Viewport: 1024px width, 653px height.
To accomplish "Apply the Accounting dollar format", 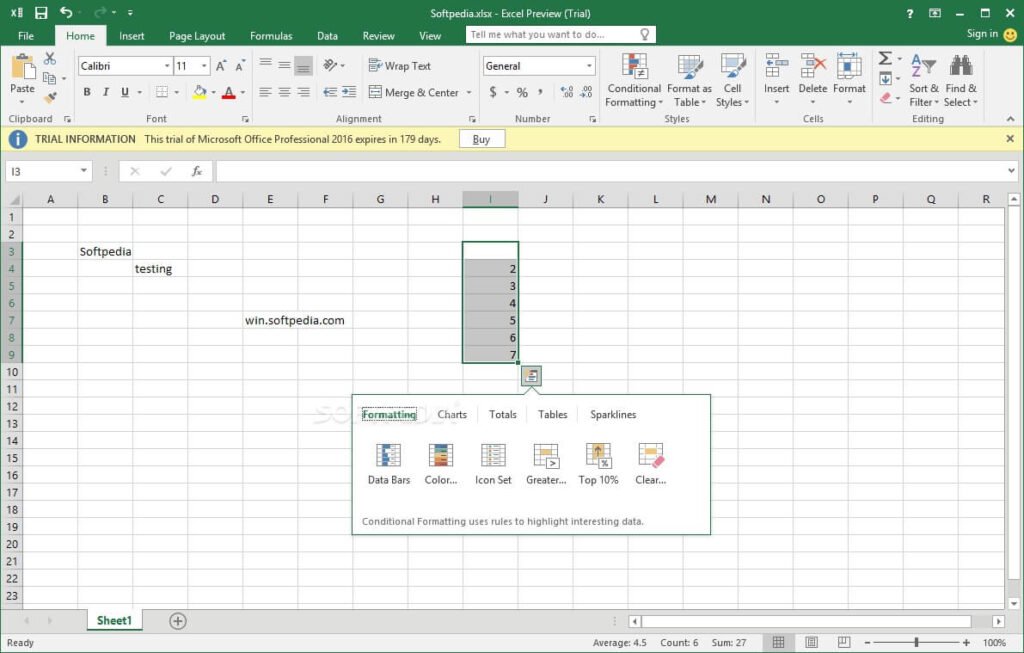I will tap(492, 92).
